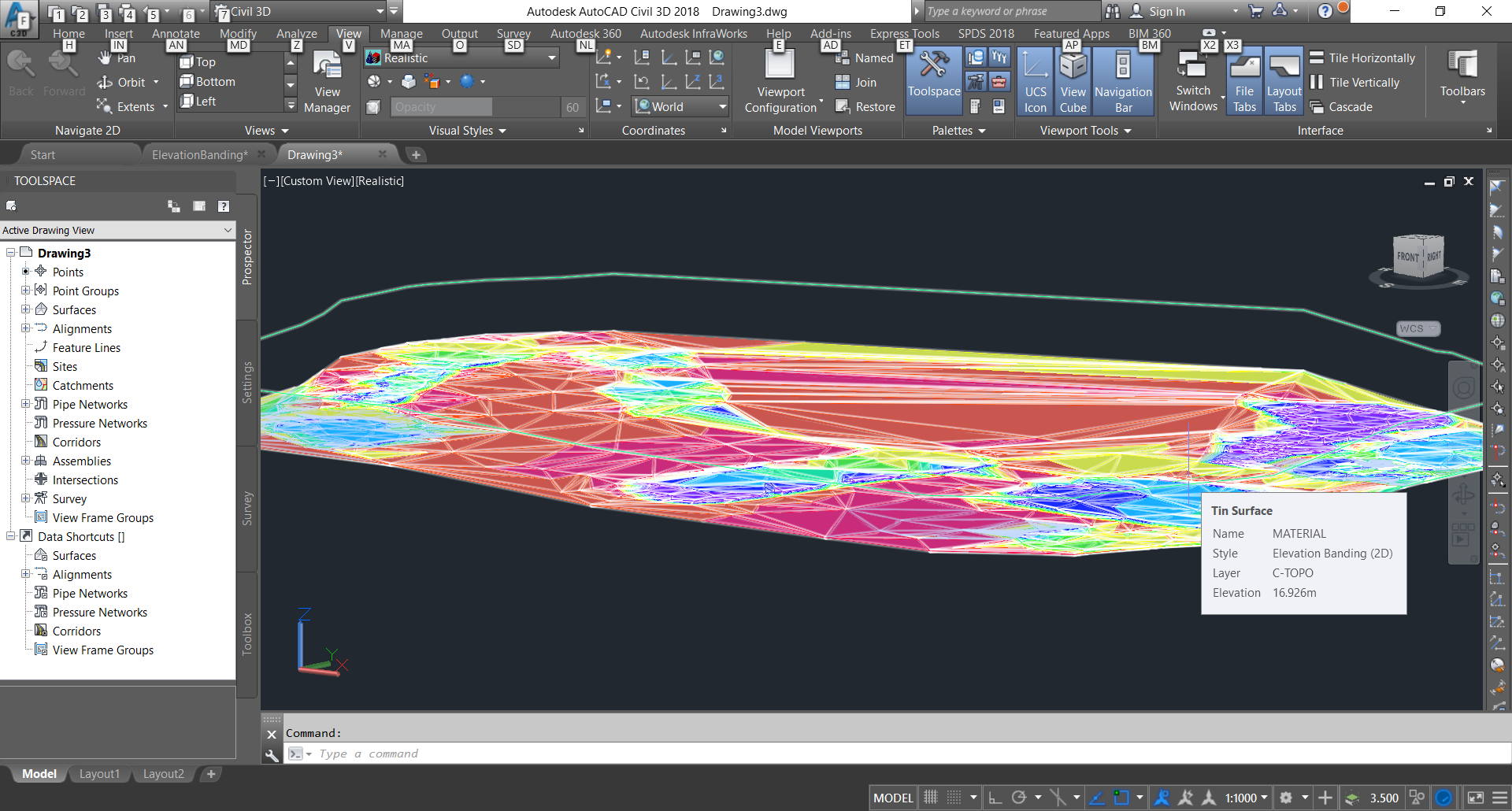Image resolution: width=1512 pixels, height=811 pixels.
Task: Click the Orbit tool icon
Action: (106, 82)
